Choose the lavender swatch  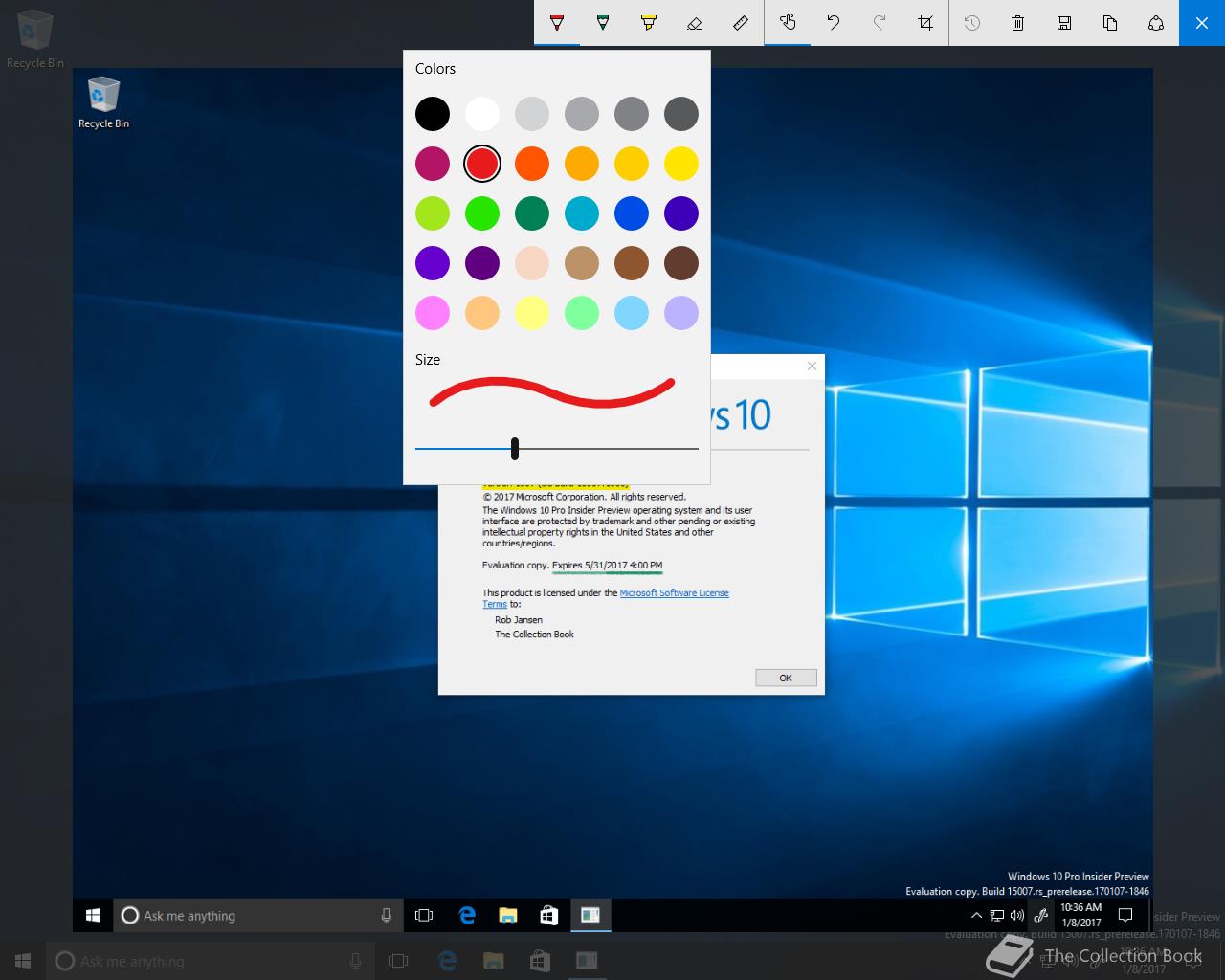(x=681, y=313)
